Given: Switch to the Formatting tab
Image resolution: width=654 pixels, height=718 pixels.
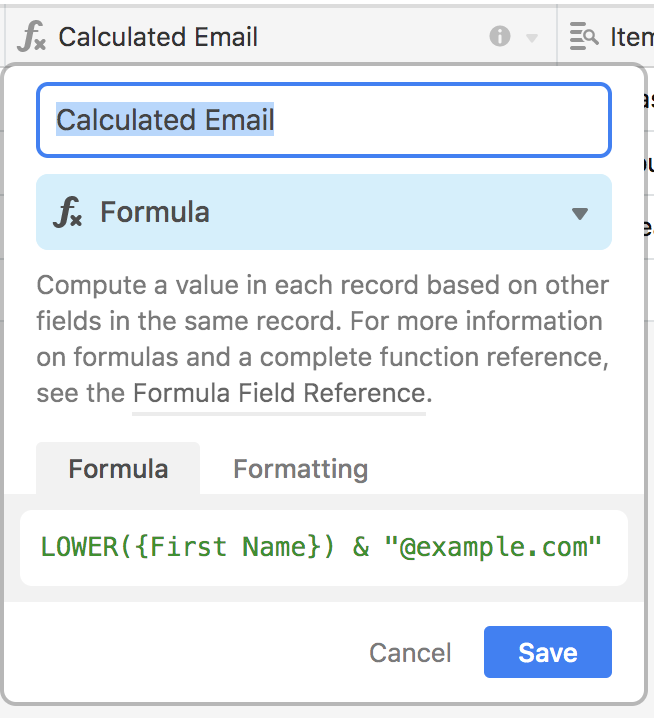Looking at the screenshot, I should (300, 469).
